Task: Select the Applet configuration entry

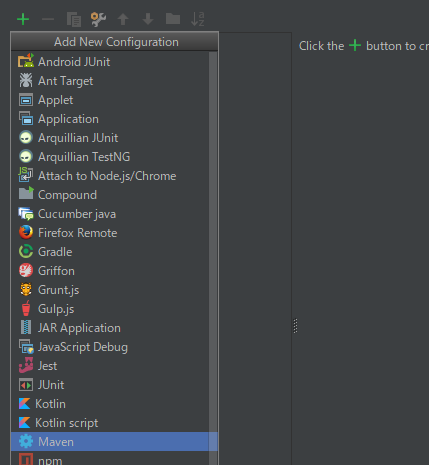Action: point(110,100)
